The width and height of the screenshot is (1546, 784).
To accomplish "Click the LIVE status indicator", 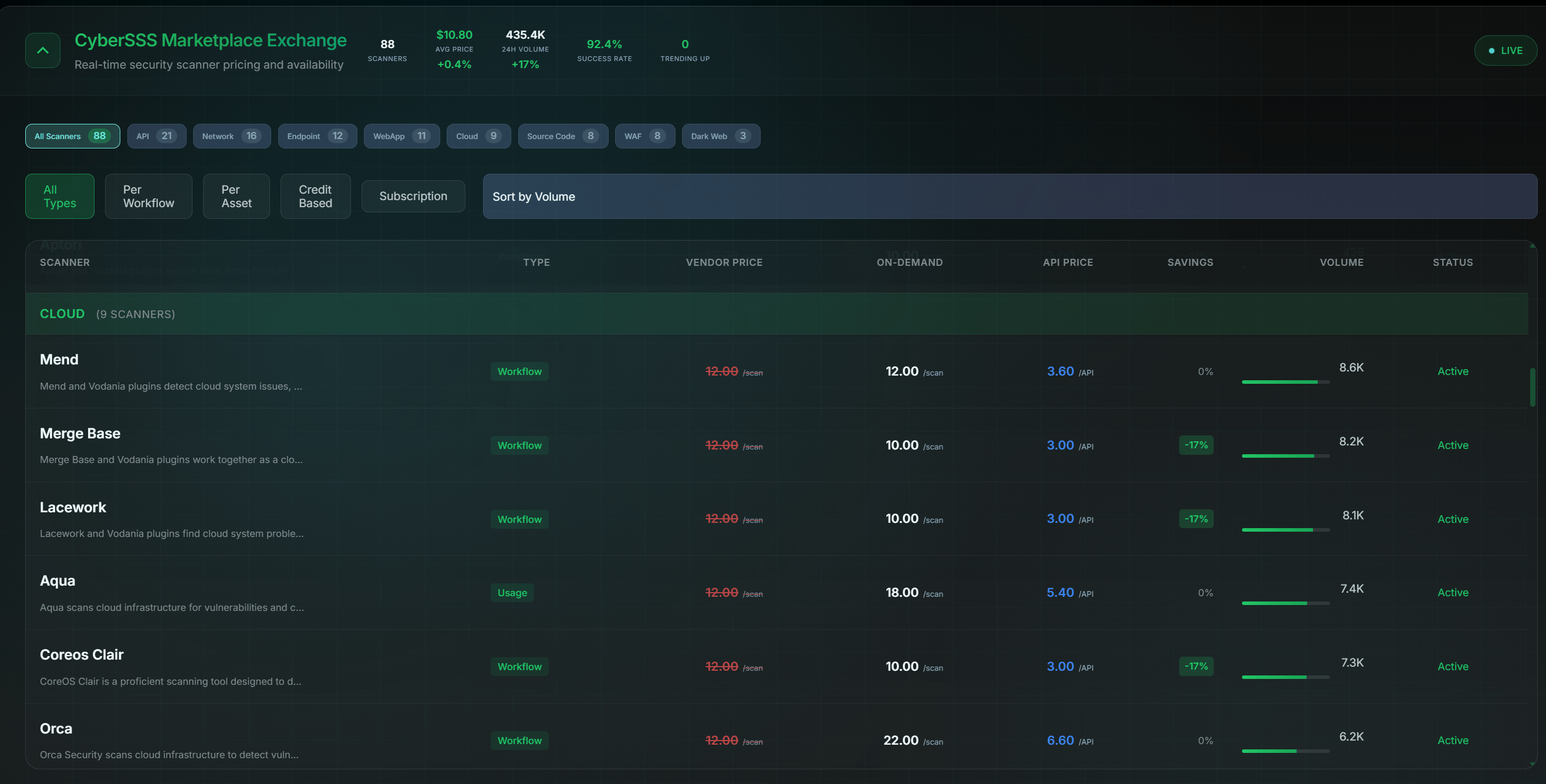I will click(1505, 50).
